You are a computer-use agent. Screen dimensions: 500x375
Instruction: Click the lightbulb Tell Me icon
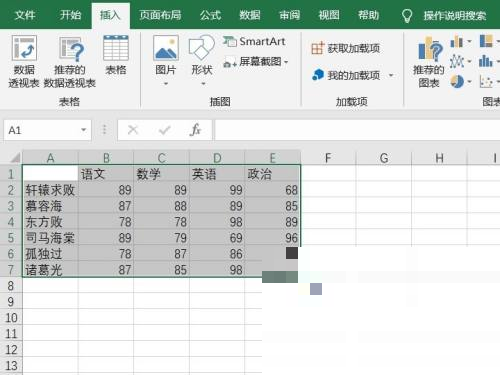pyautogui.click(x=407, y=15)
